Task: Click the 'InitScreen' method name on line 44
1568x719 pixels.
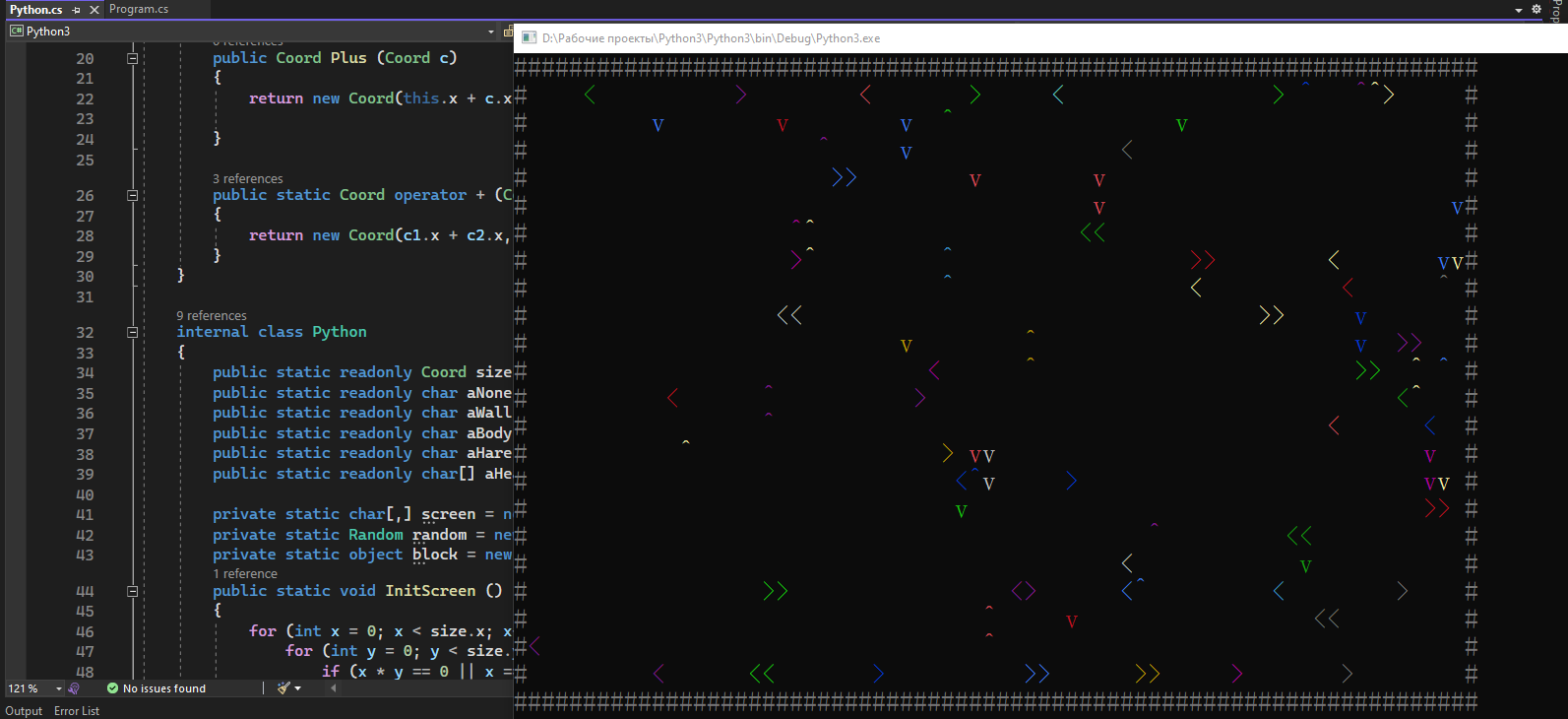Action: (430, 591)
